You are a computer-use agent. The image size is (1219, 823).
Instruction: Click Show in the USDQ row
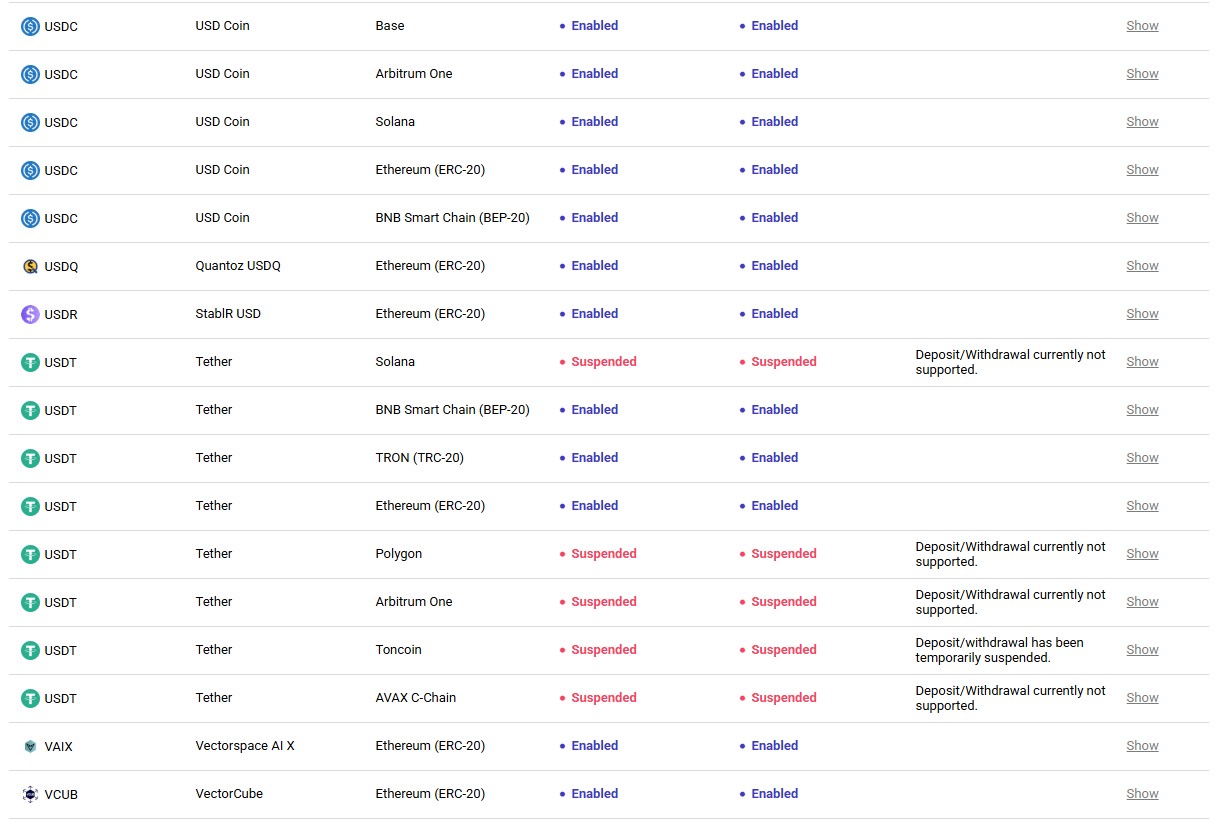[x=1142, y=266]
